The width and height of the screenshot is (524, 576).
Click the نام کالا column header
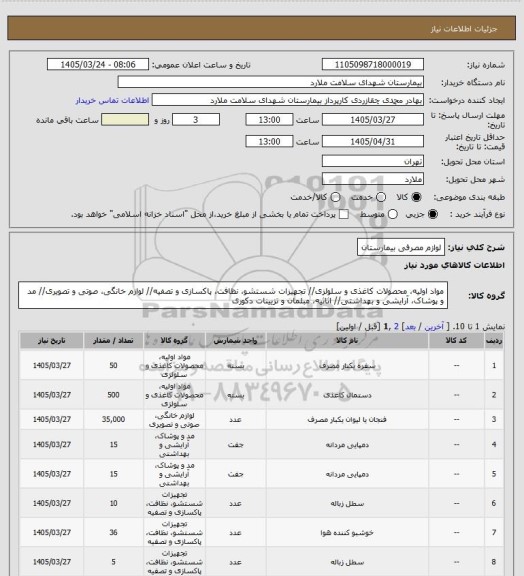(347, 341)
